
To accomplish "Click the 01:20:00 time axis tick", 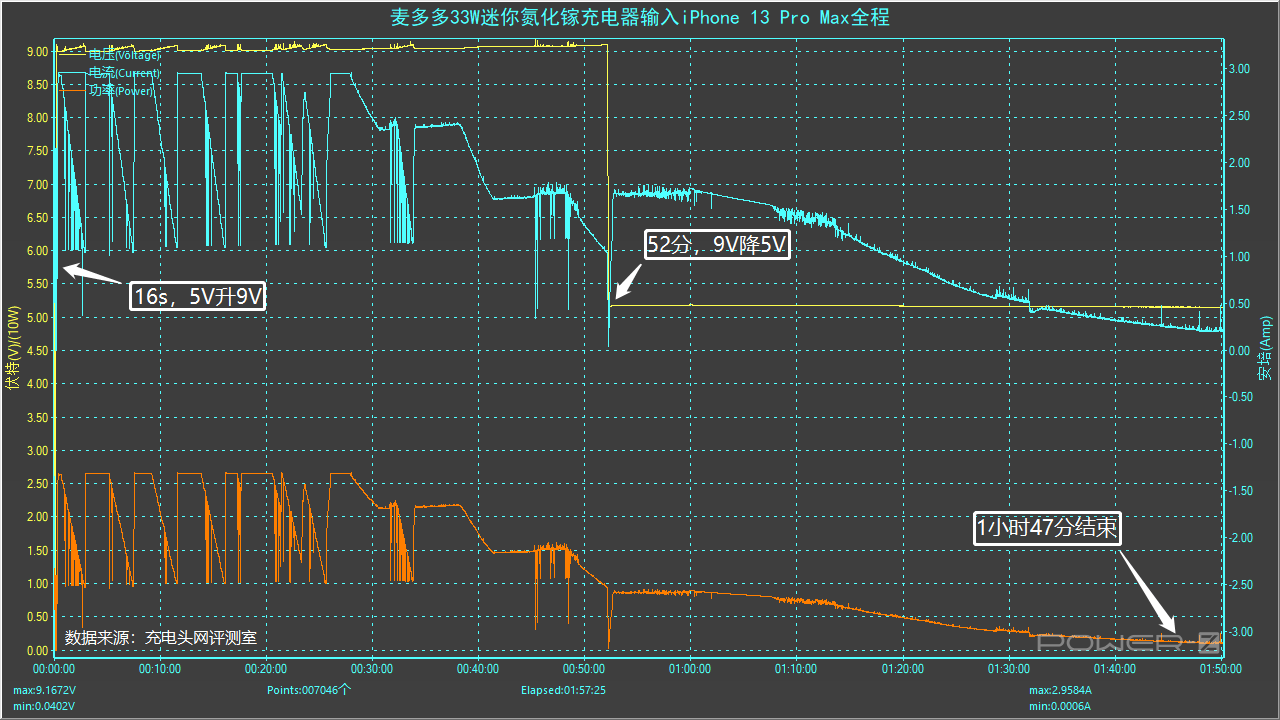I will (x=902, y=669).
